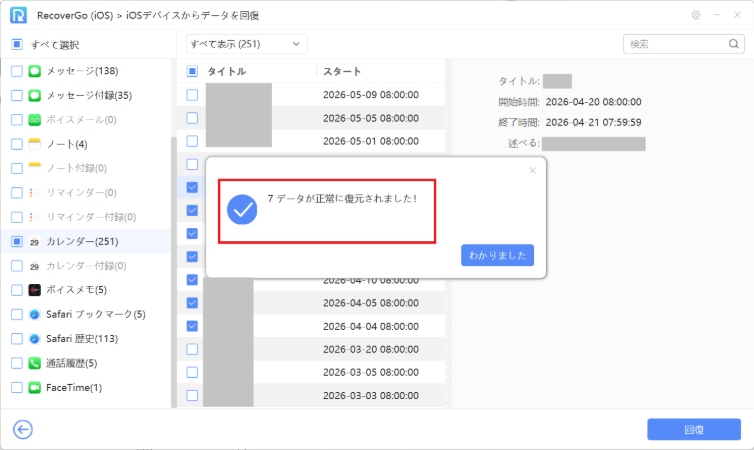
Task: Sort by the スタート column header
Action: point(342,71)
